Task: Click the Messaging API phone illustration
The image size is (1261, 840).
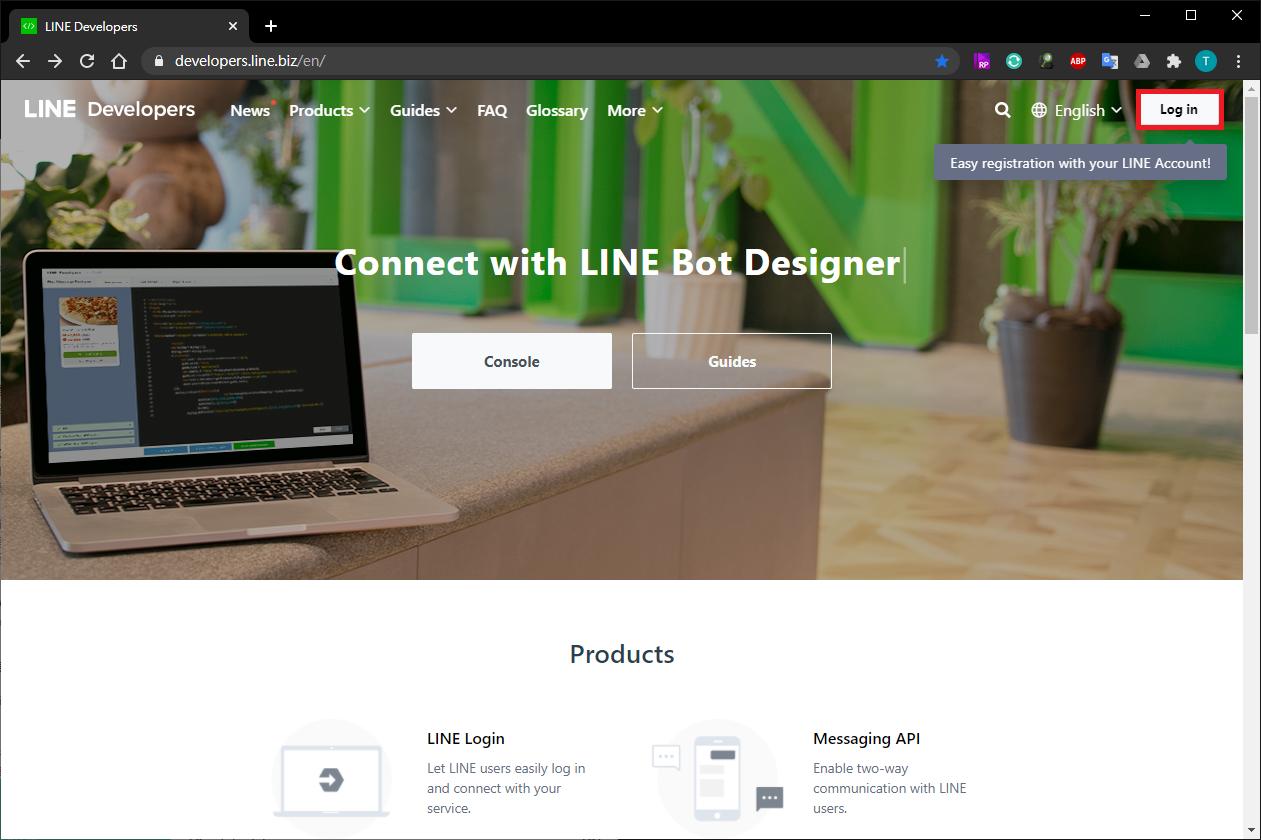Action: 717,778
